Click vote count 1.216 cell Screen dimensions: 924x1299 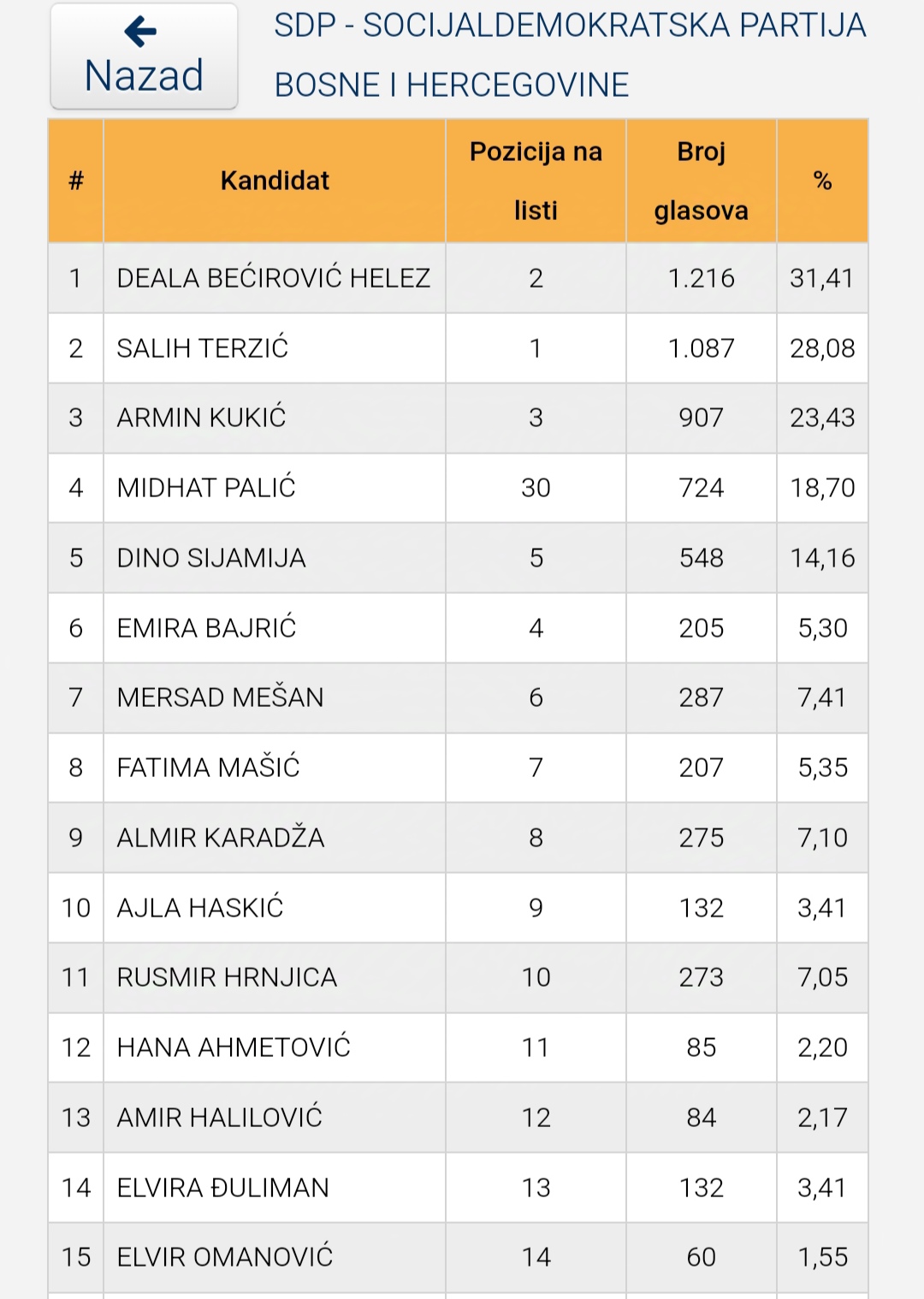[x=701, y=278]
